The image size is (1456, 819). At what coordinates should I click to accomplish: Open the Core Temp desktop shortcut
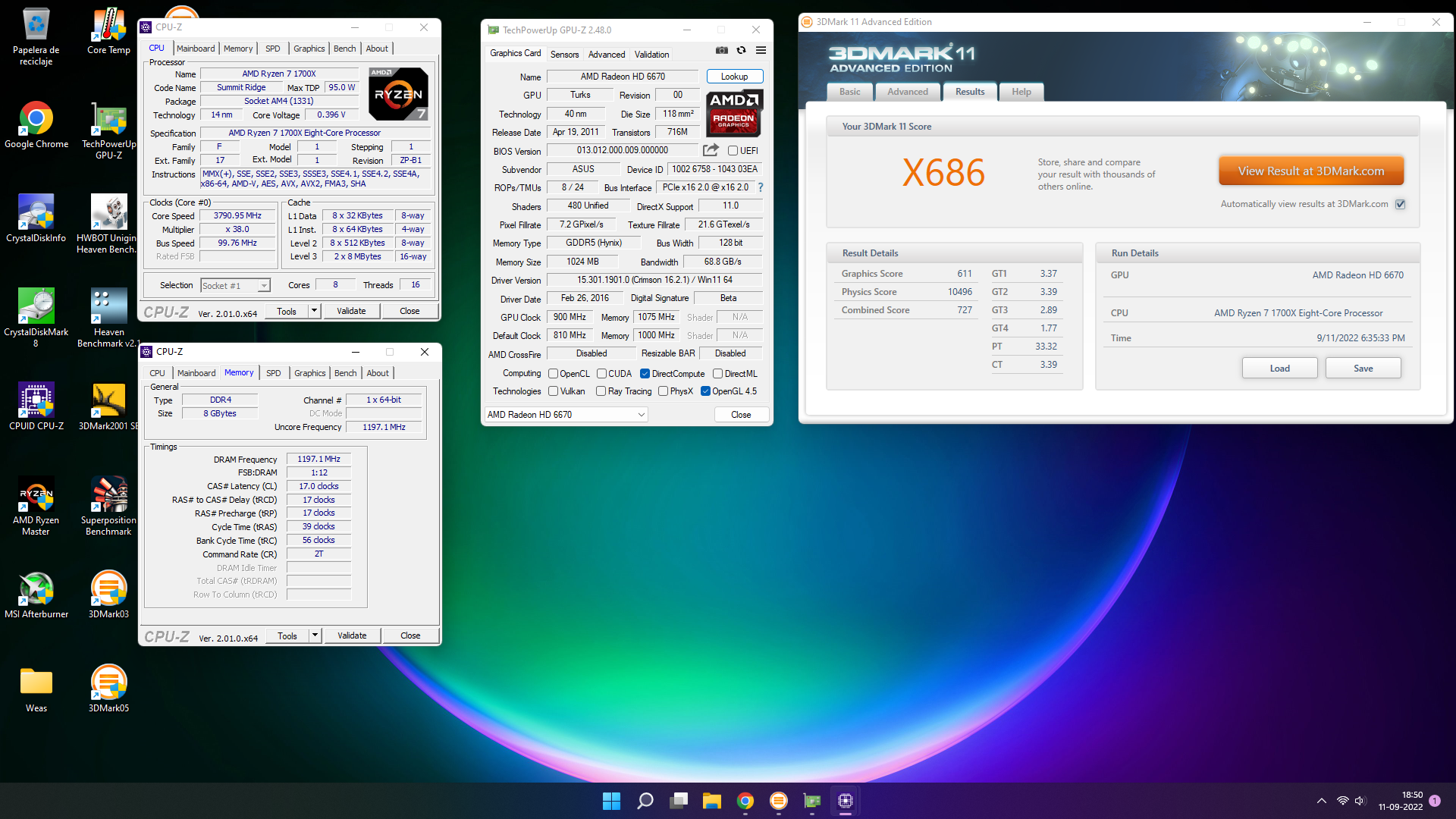(108, 32)
